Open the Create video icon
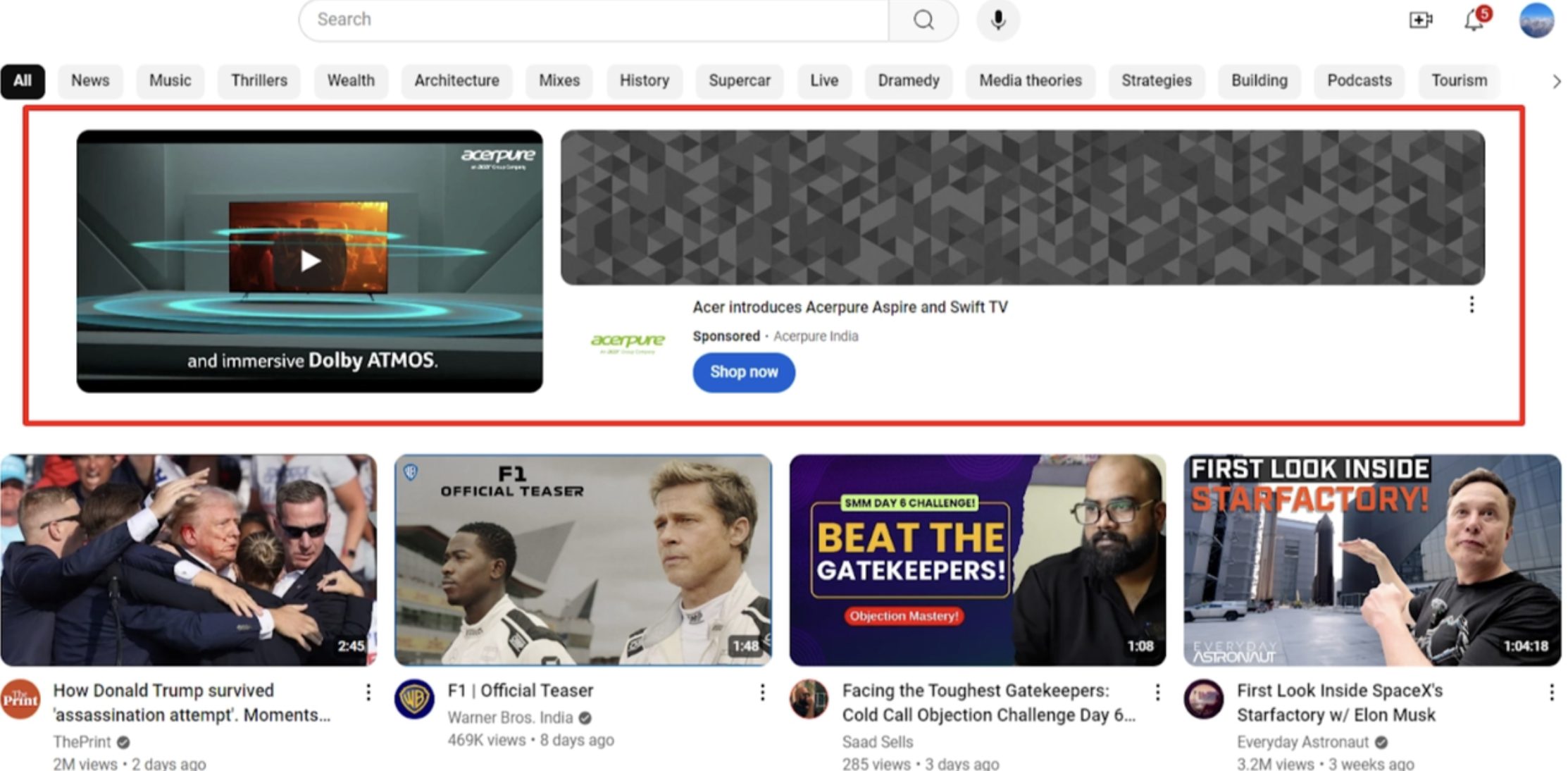 [1421, 20]
